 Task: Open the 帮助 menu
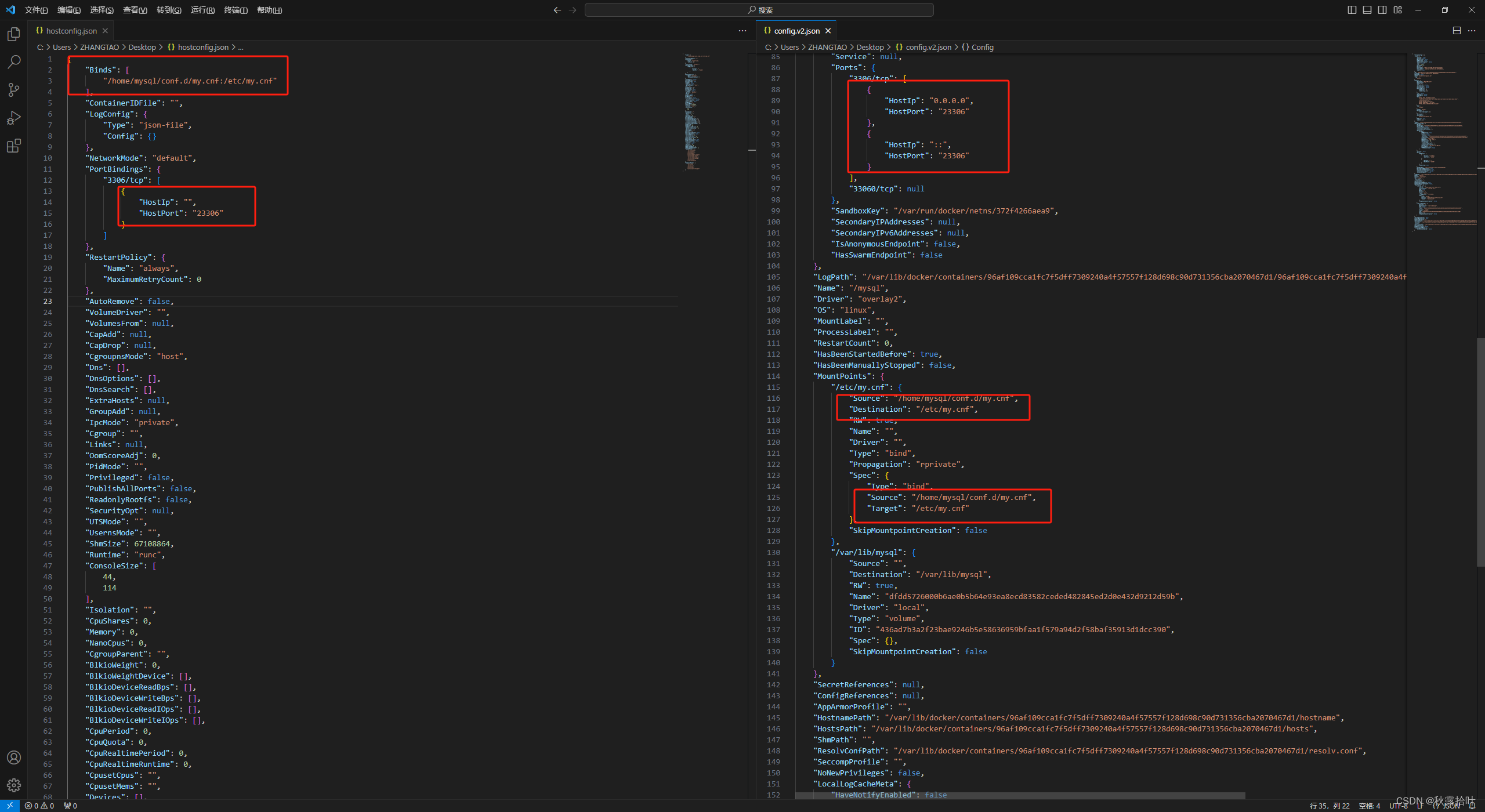[x=269, y=10]
